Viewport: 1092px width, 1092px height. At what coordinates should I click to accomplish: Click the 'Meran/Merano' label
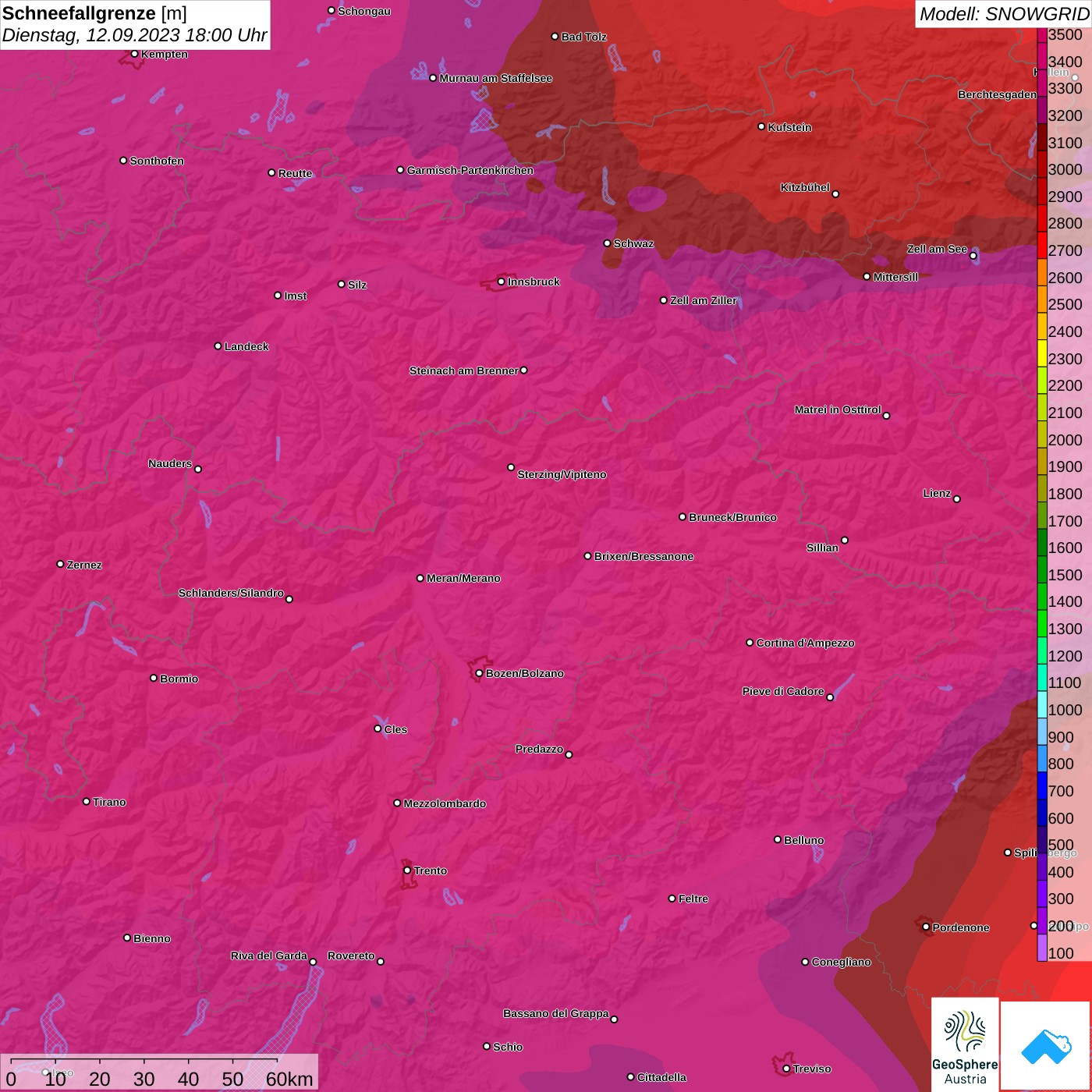coord(463,578)
